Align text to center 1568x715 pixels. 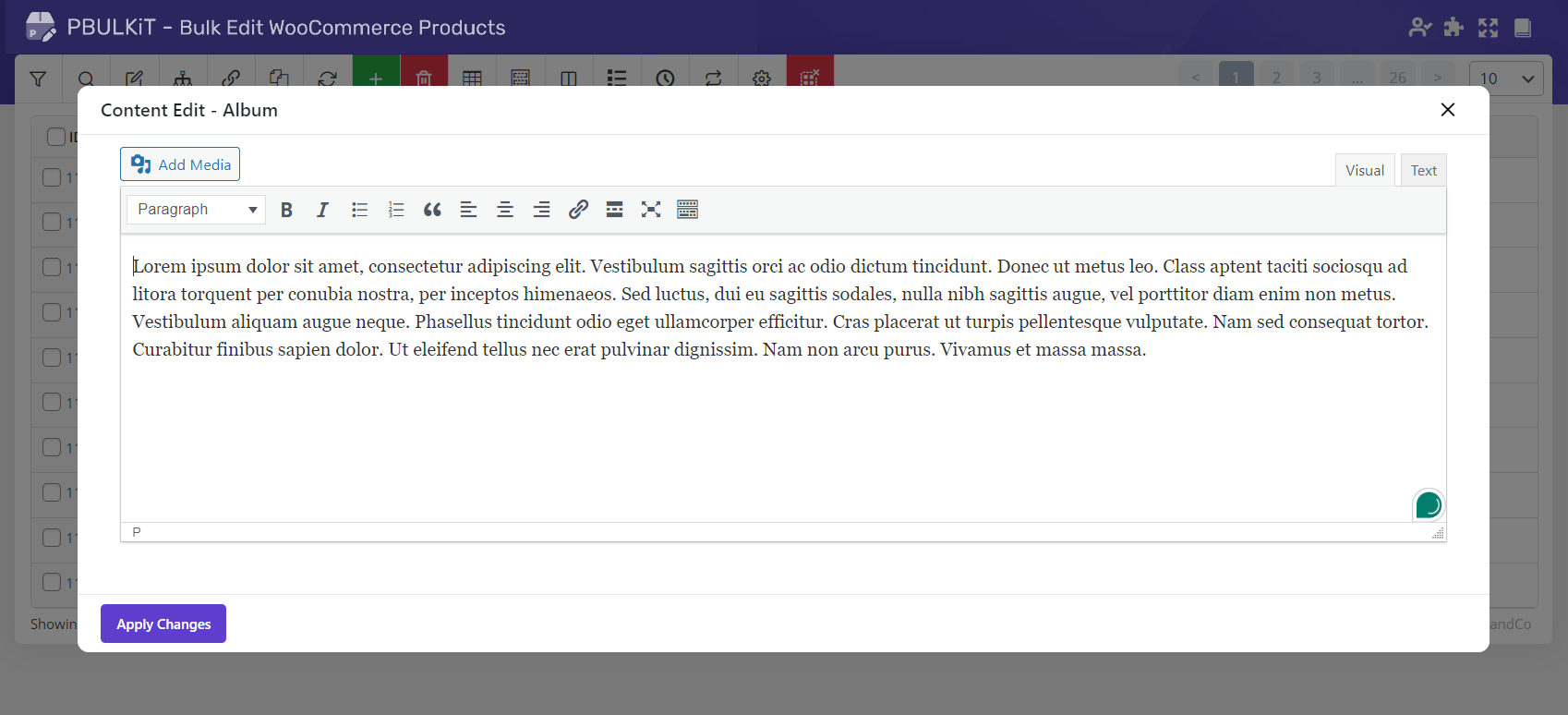coord(505,210)
